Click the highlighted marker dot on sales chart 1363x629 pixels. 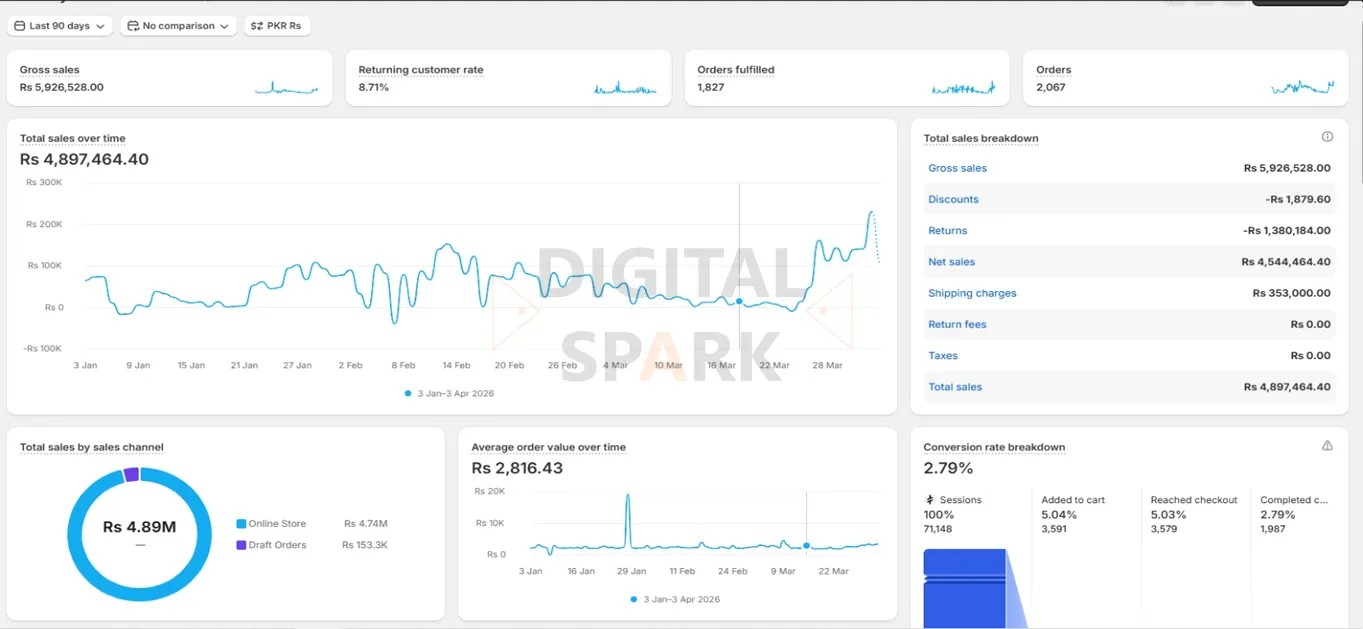(x=737, y=300)
